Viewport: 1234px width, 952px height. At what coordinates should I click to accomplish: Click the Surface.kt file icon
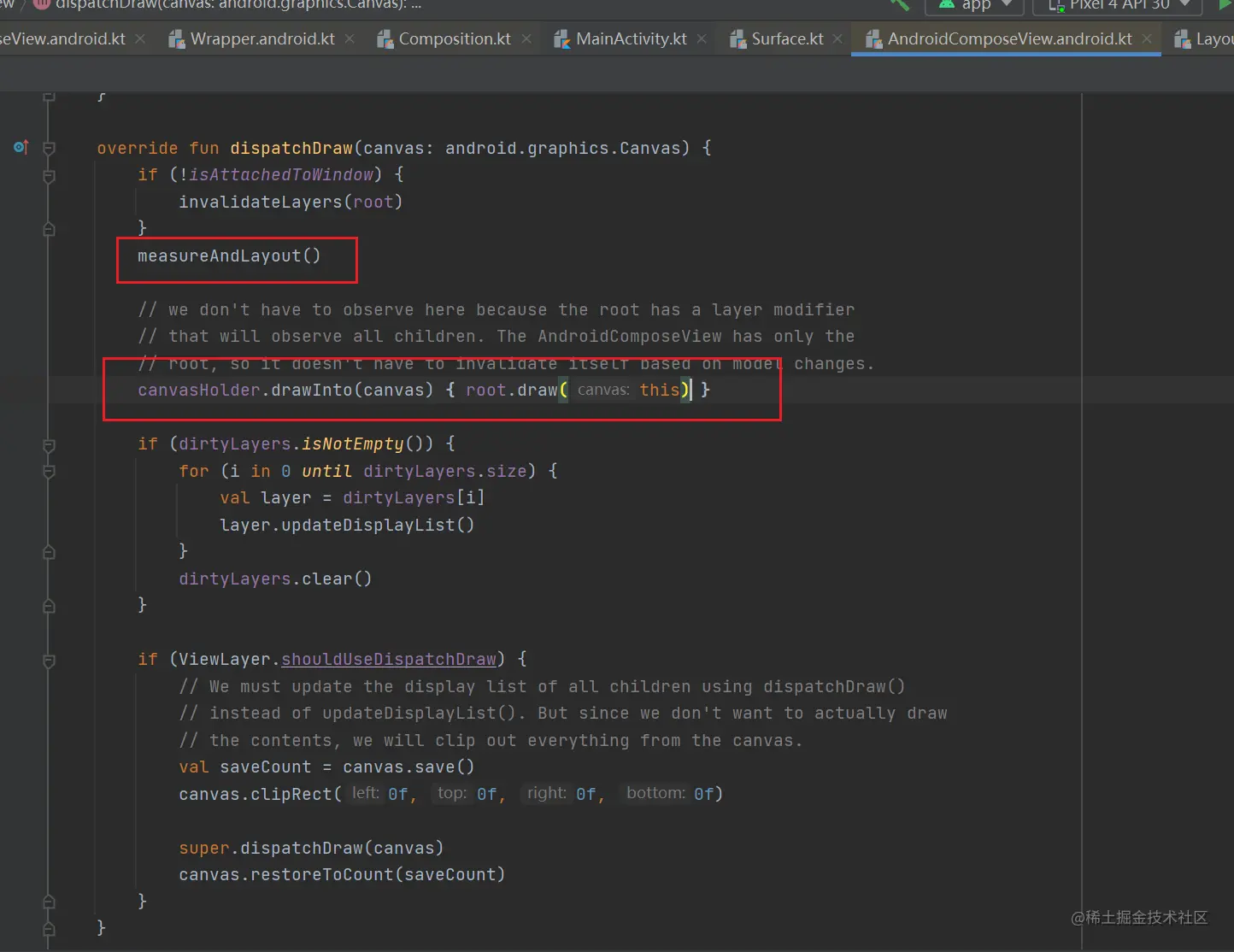738,38
